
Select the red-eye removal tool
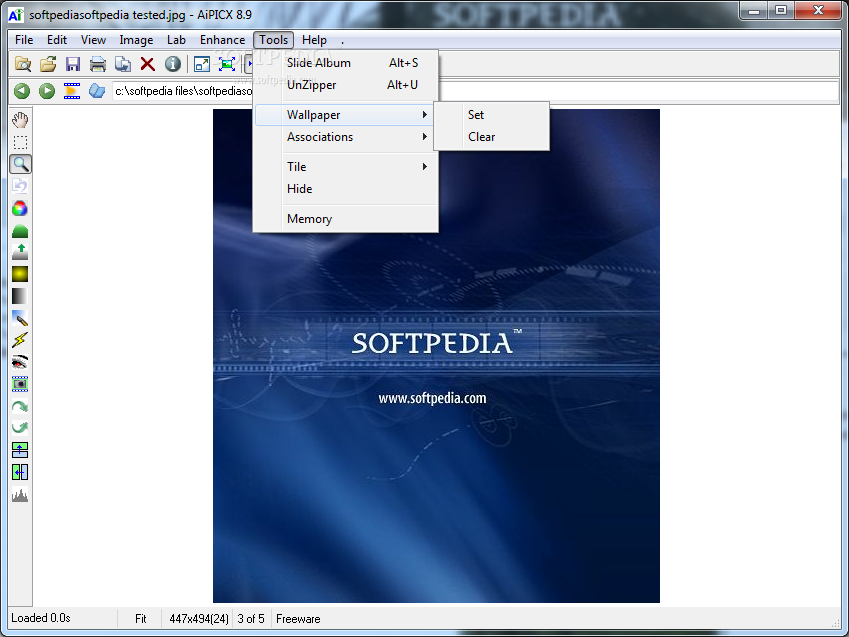click(x=20, y=362)
